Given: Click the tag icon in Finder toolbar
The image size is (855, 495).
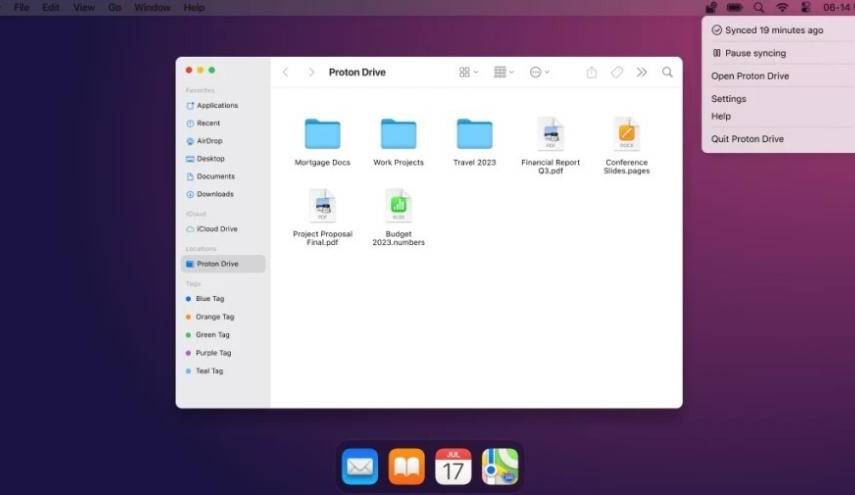Looking at the screenshot, I should point(617,72).
